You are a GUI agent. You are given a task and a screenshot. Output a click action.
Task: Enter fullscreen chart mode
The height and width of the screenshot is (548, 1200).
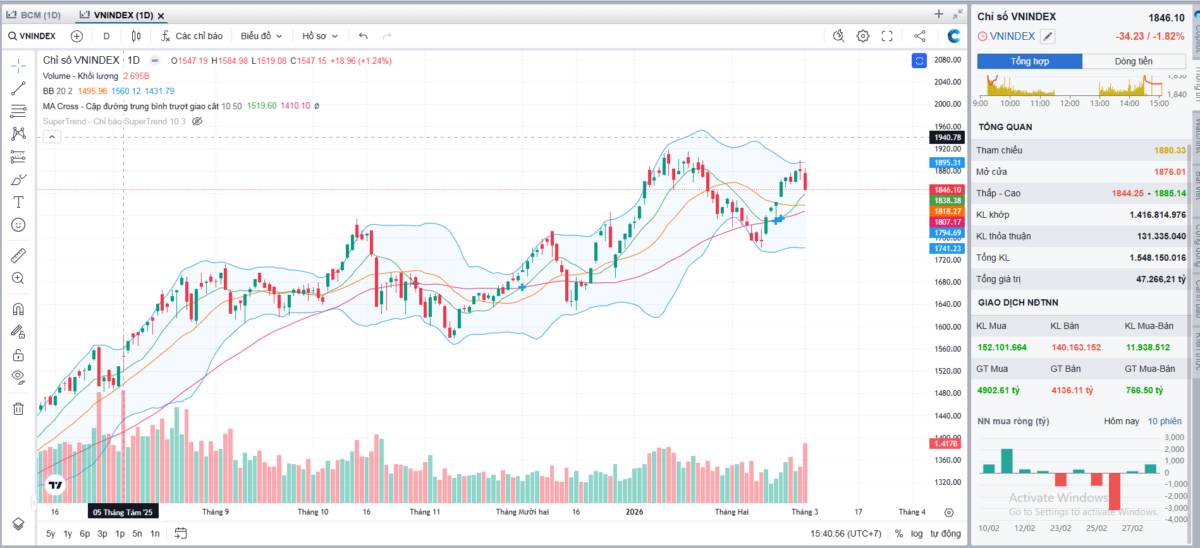(887, 36)
